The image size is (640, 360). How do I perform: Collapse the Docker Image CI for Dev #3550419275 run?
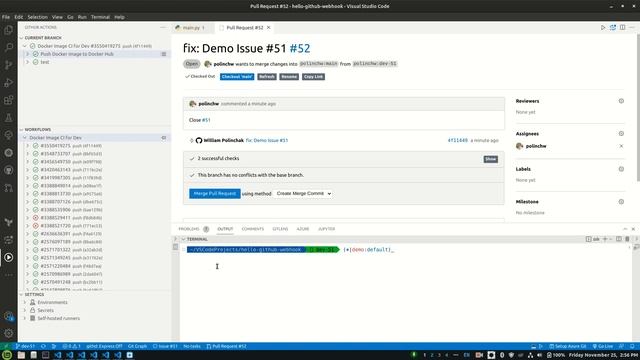[x=24, y=46]
